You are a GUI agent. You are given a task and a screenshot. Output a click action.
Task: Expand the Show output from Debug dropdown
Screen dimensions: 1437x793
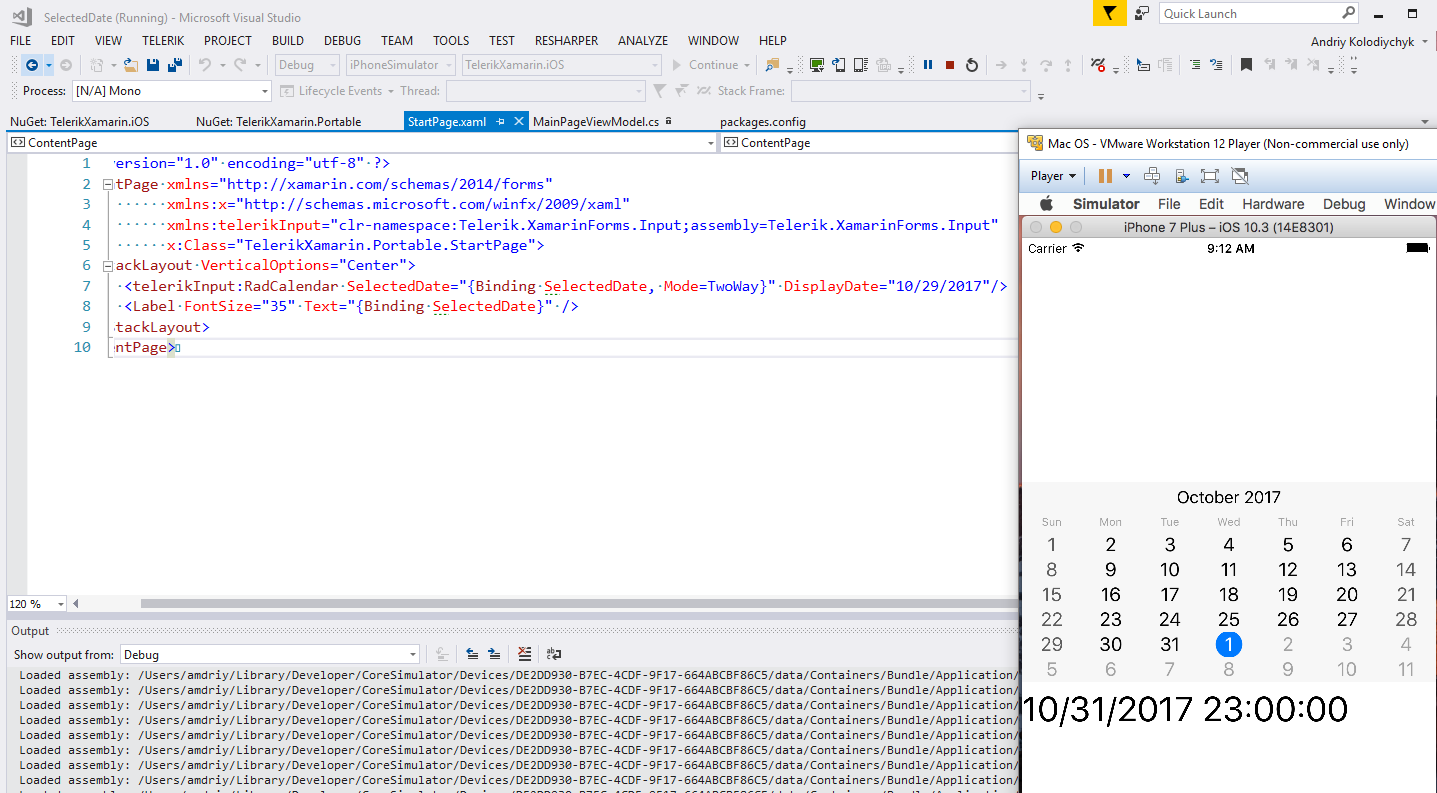tap(412, 655)
